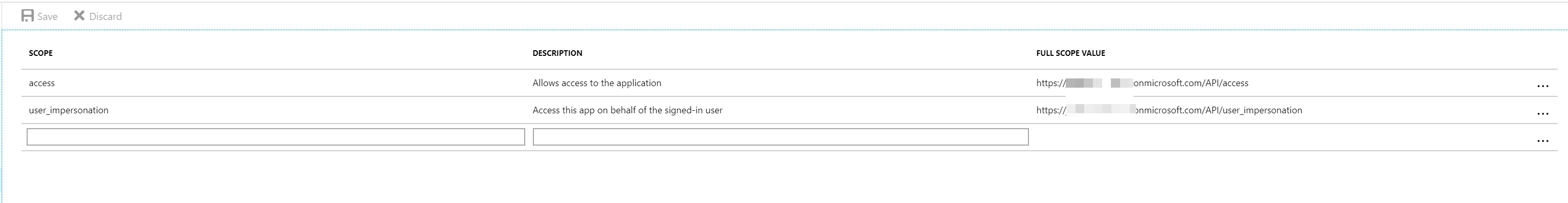Focus the empty new scope name field
The width and height of the screenshot is (1568, 203).
(276, 136)
